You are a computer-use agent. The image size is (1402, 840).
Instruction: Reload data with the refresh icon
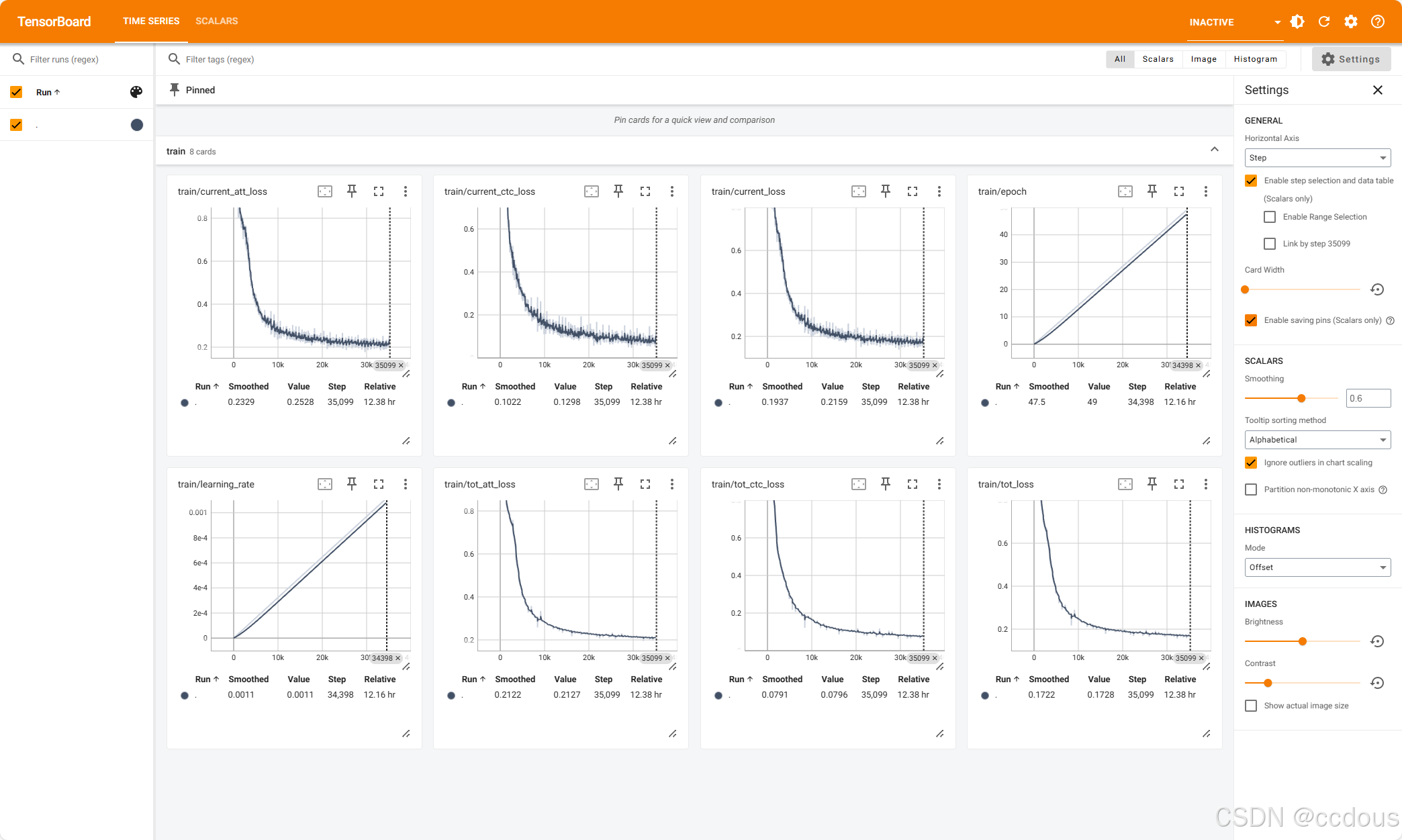[1324, 21]
